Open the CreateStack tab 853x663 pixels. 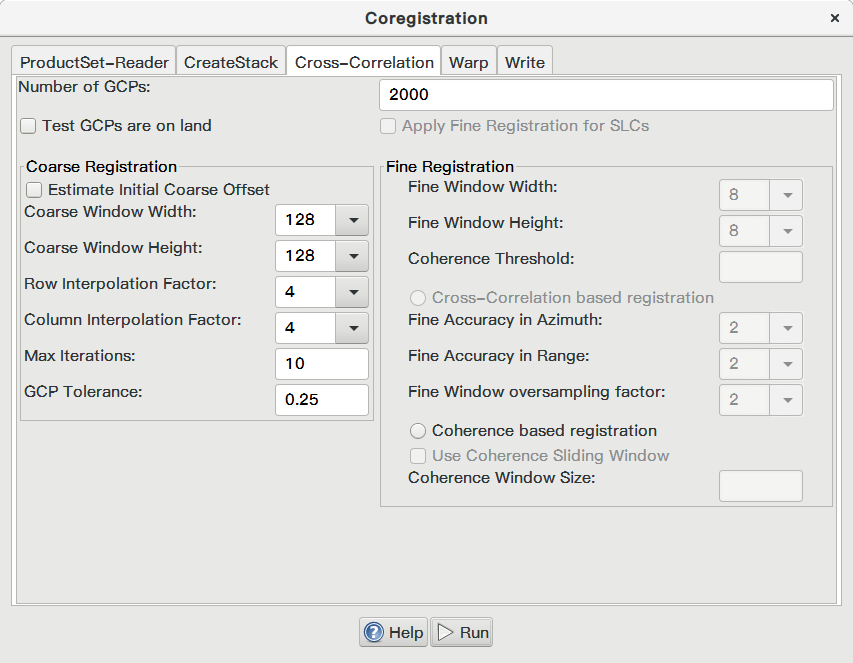click(231, 62)
